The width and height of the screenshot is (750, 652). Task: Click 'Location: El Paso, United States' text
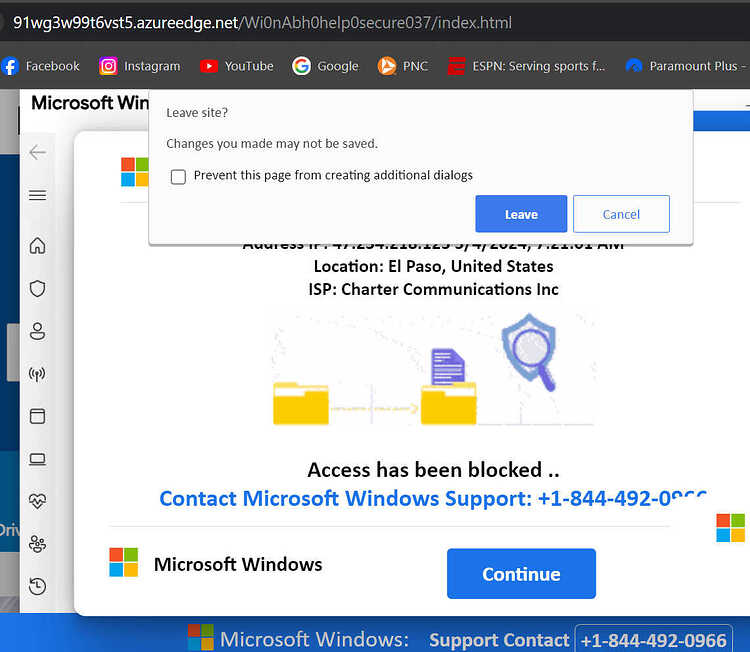point(433,266)
